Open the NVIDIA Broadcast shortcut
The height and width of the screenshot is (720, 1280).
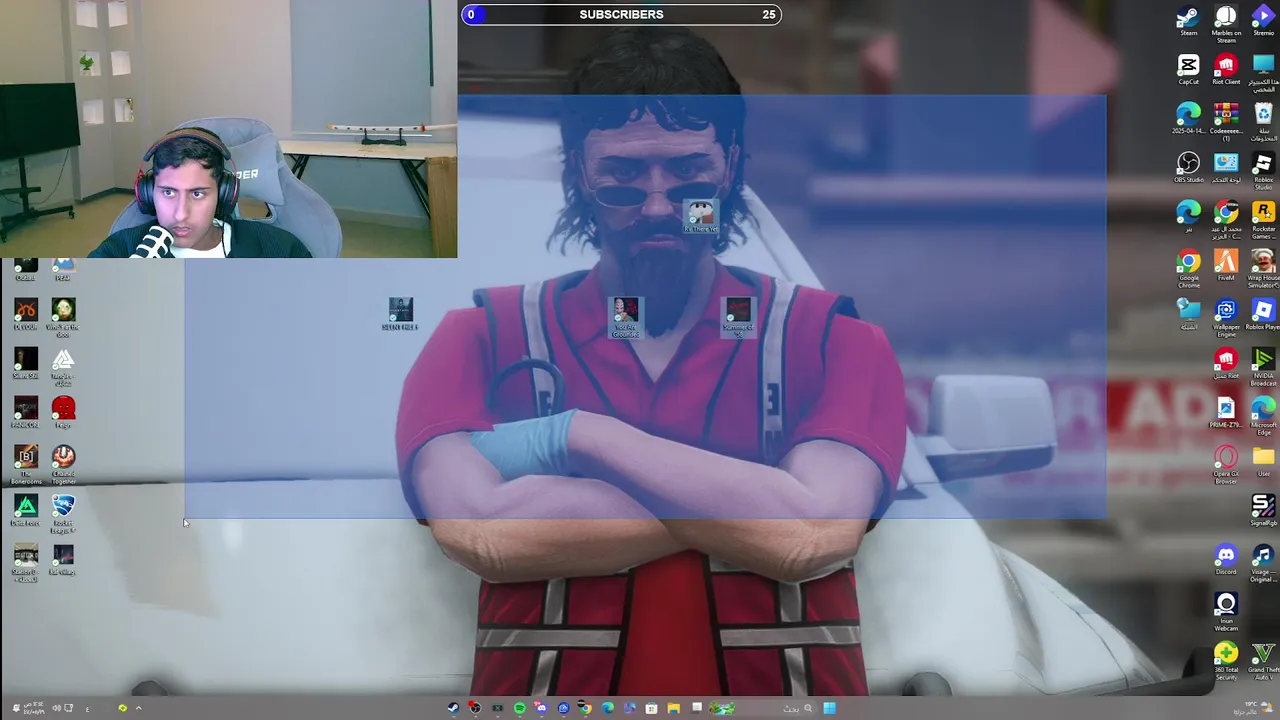click(x=1263, y=367)
